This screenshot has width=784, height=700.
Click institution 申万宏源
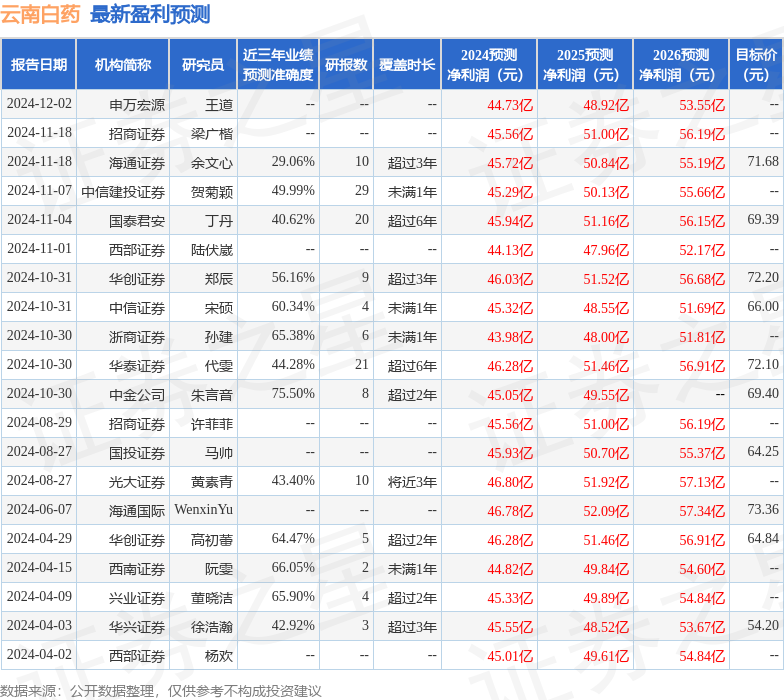pos(137,105)
